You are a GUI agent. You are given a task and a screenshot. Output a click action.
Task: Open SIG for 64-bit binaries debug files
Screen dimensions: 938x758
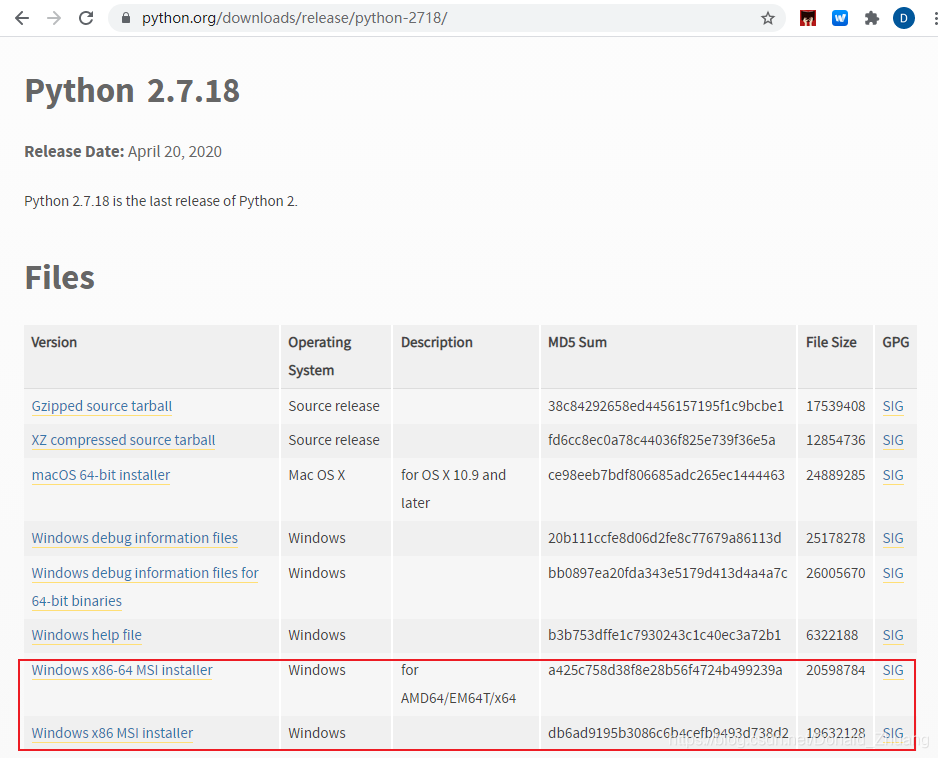pos(893,573)
